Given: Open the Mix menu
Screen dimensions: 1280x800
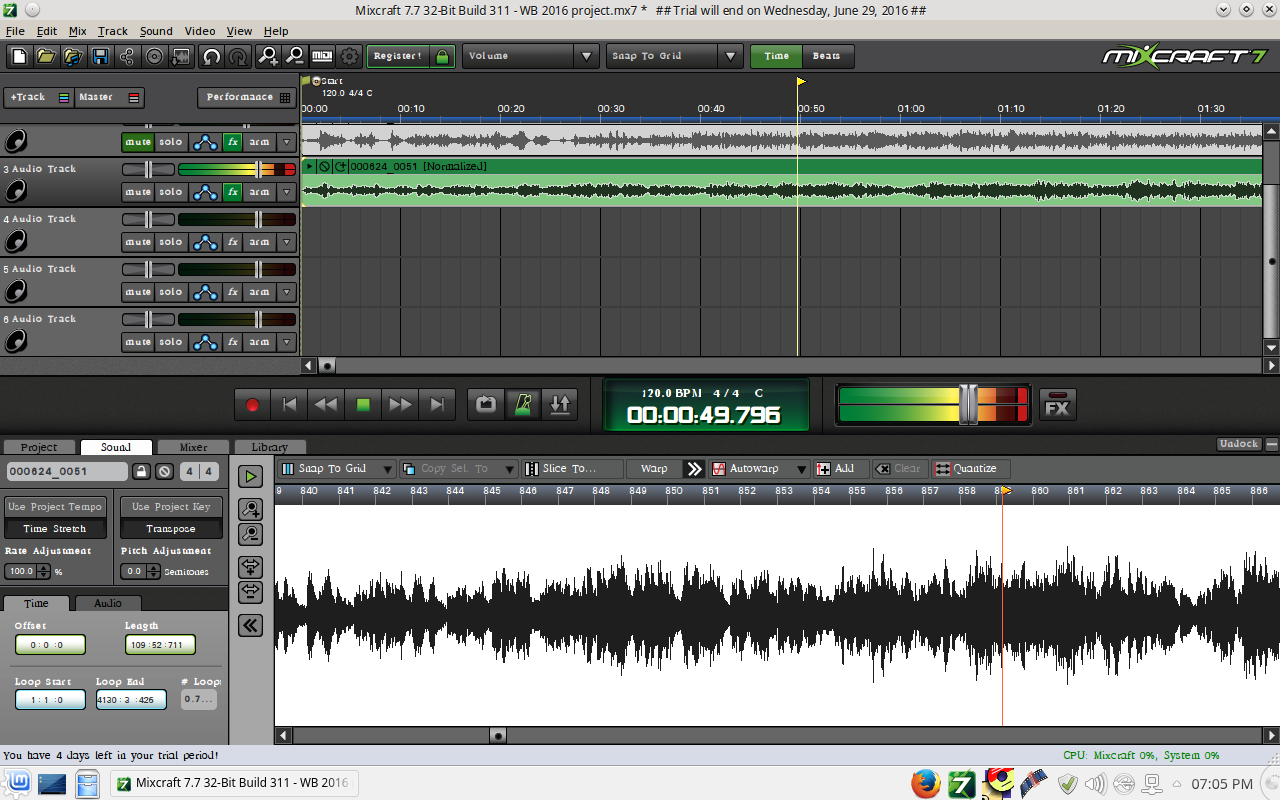Looking at the screenshot, I should point(77,31).
